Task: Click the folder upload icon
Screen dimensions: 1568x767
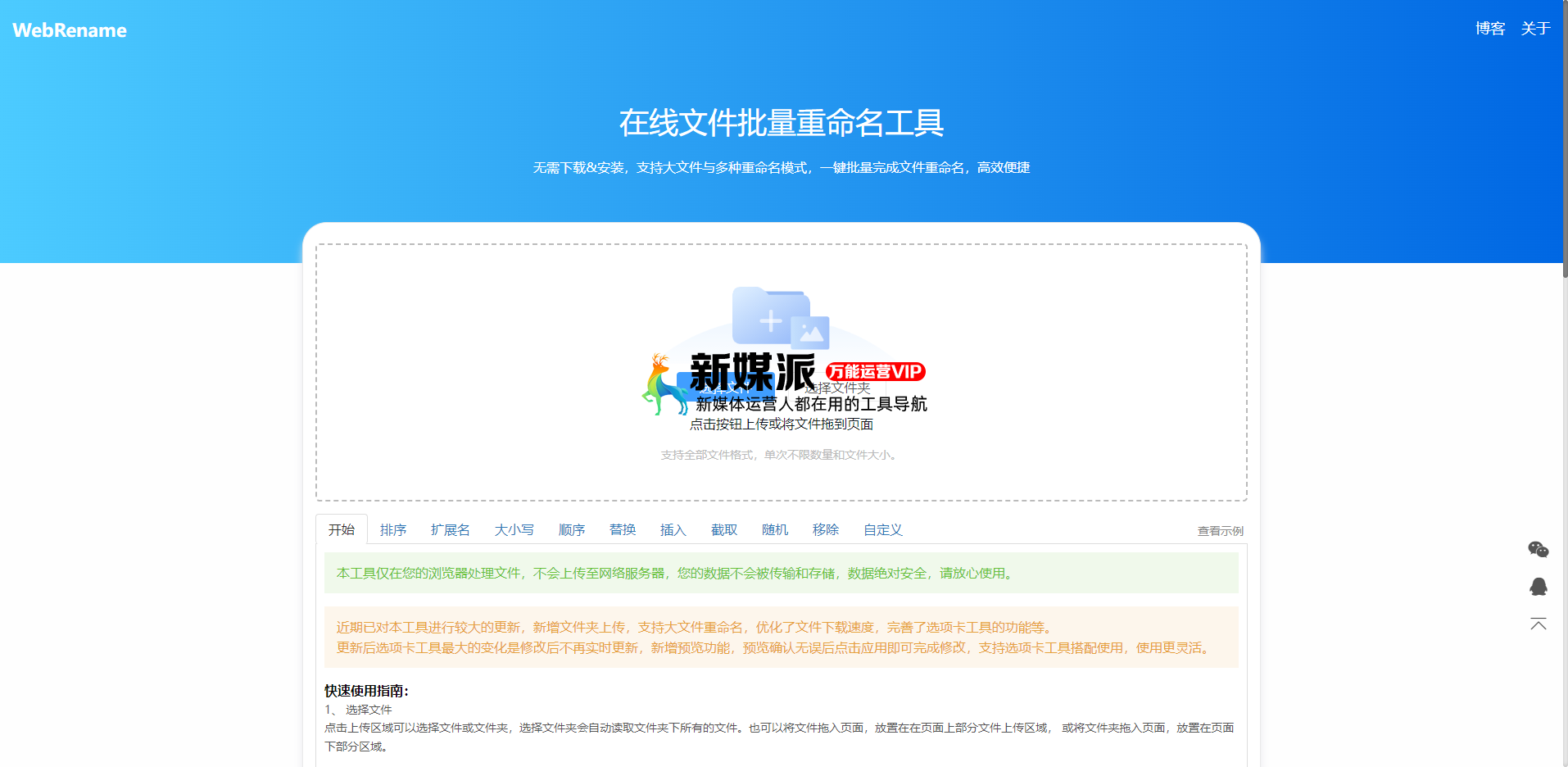Action: pyautogui.click(x=780, y=318)
